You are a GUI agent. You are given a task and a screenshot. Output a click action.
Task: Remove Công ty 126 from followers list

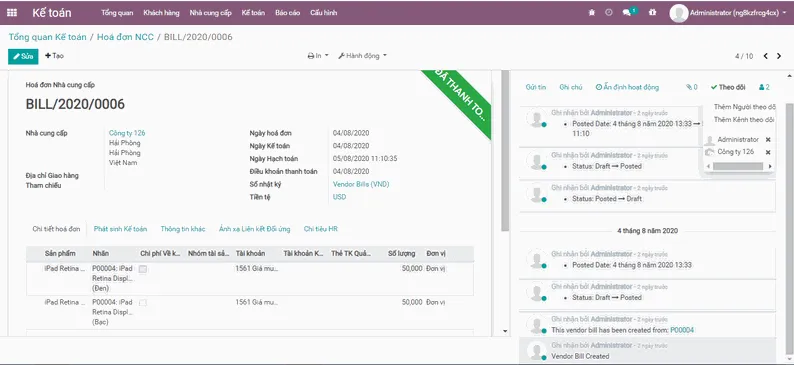(768, 152)
